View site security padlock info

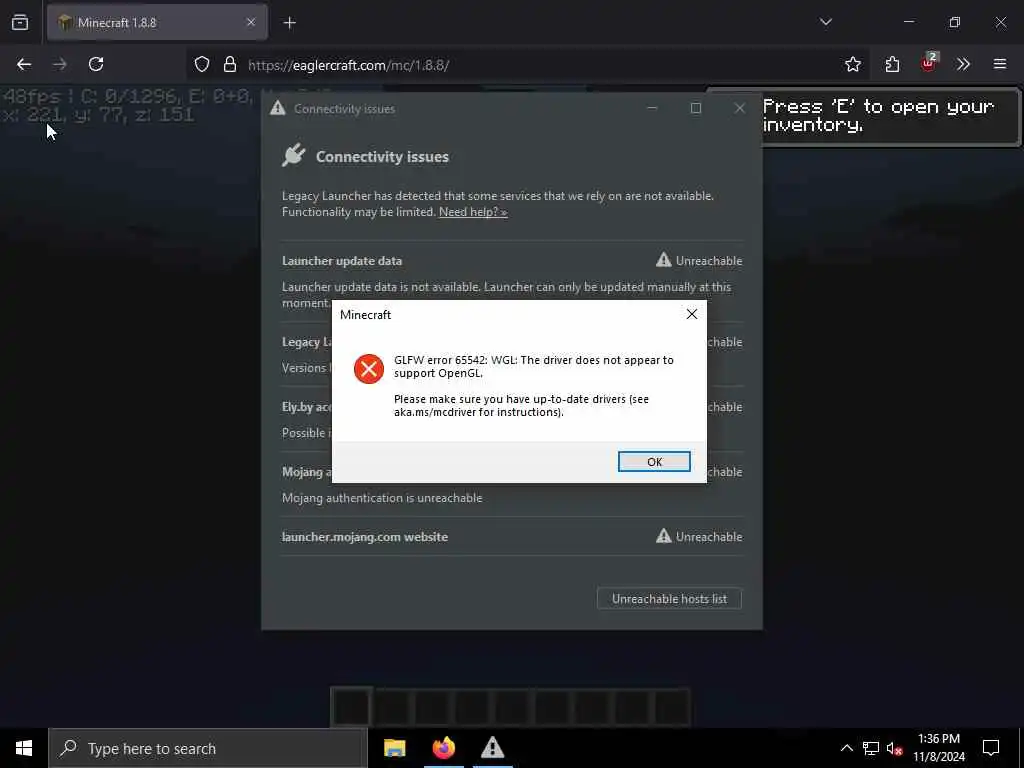pos(229,64)
